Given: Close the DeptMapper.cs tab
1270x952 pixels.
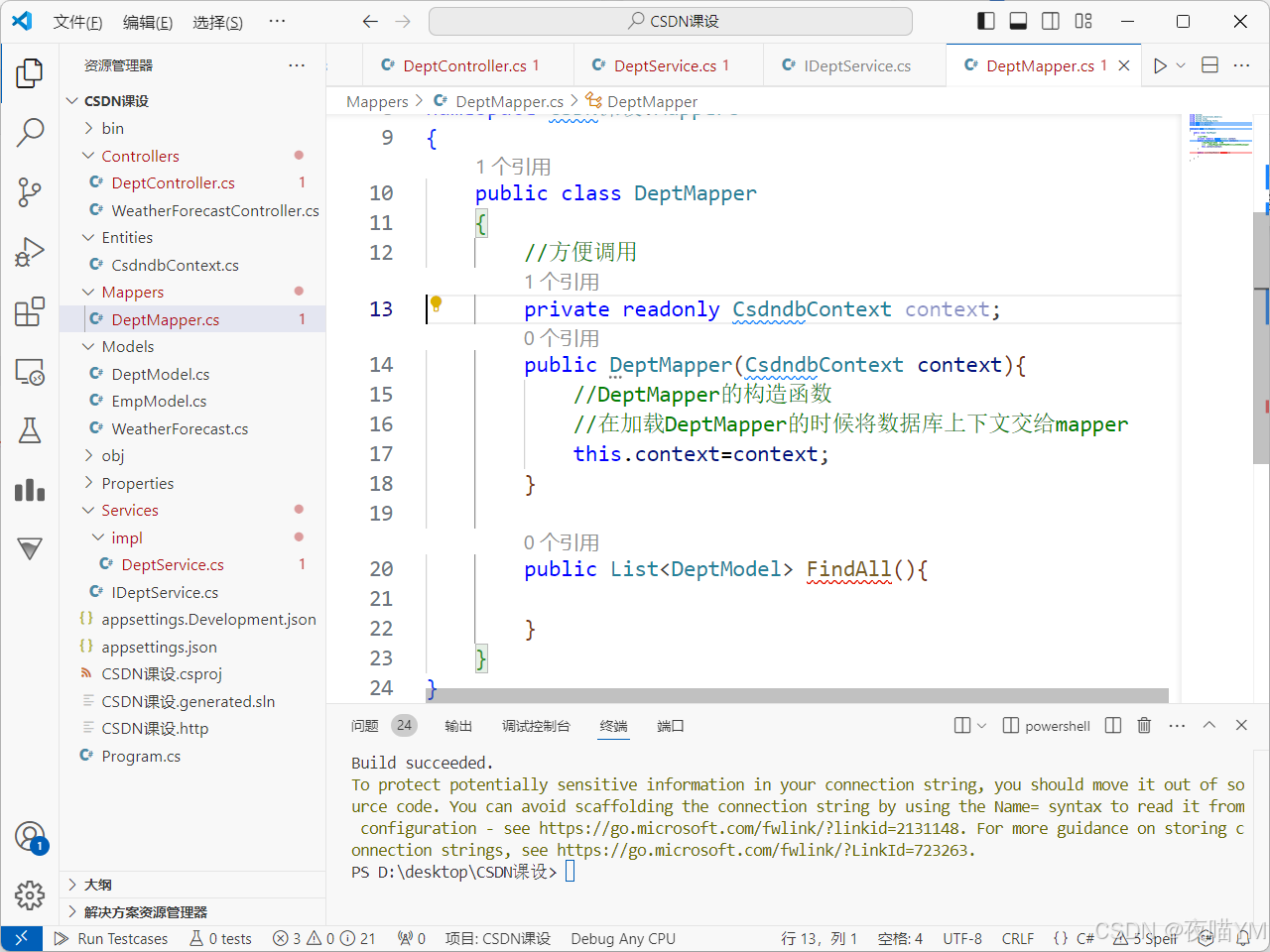Looking at the screenshot, I should (1124, 65).
